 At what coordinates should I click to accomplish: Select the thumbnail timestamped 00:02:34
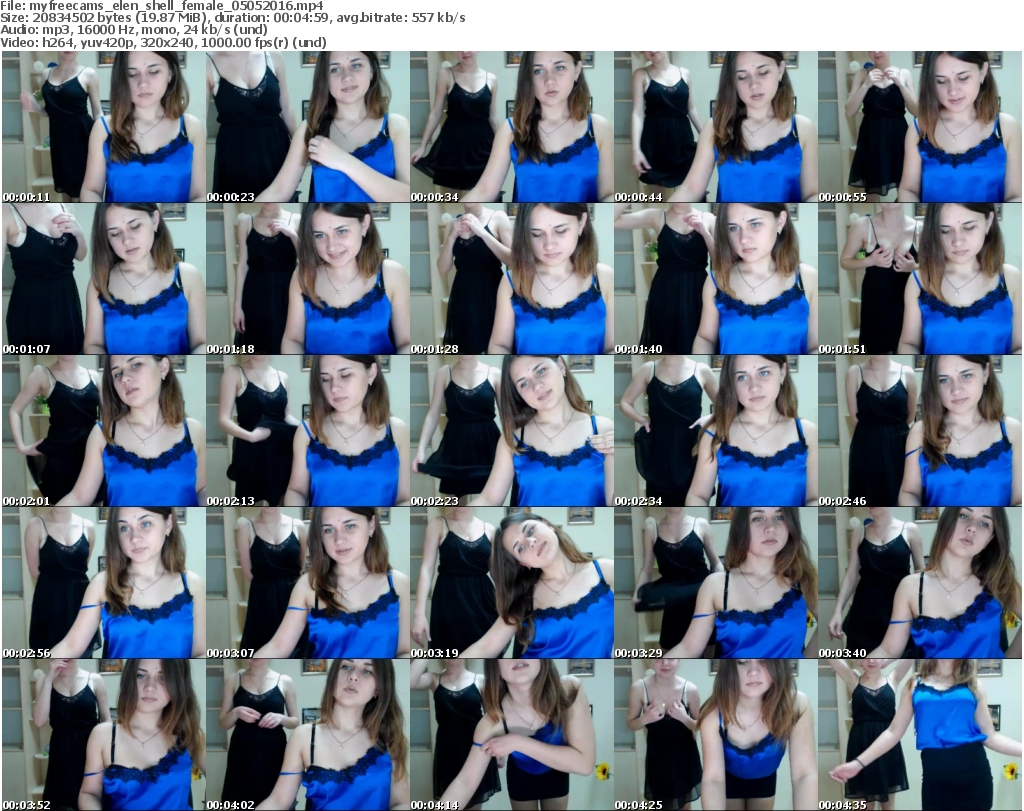tap(716, 431)
